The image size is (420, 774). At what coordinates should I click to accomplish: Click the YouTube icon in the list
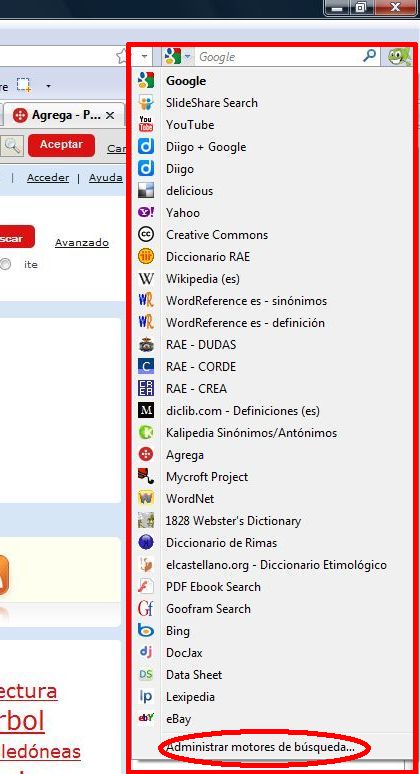(146, 124)
